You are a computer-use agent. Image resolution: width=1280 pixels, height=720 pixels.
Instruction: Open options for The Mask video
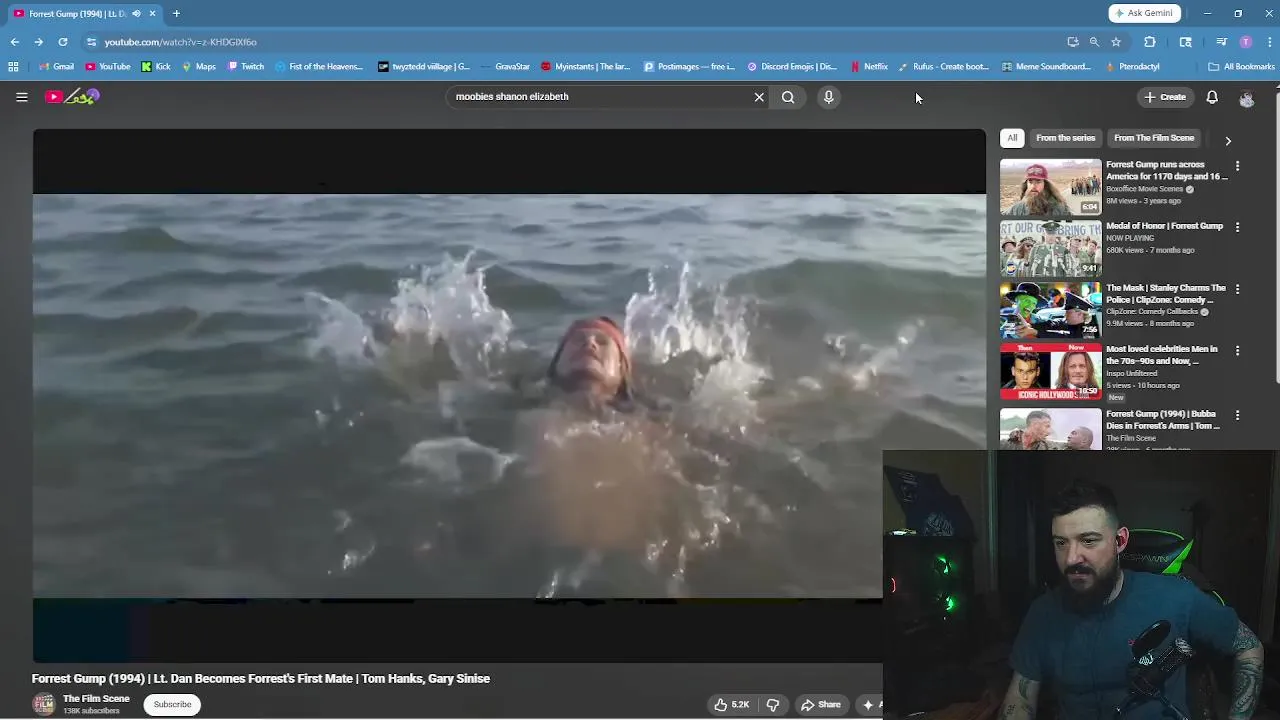[1237, 289]
